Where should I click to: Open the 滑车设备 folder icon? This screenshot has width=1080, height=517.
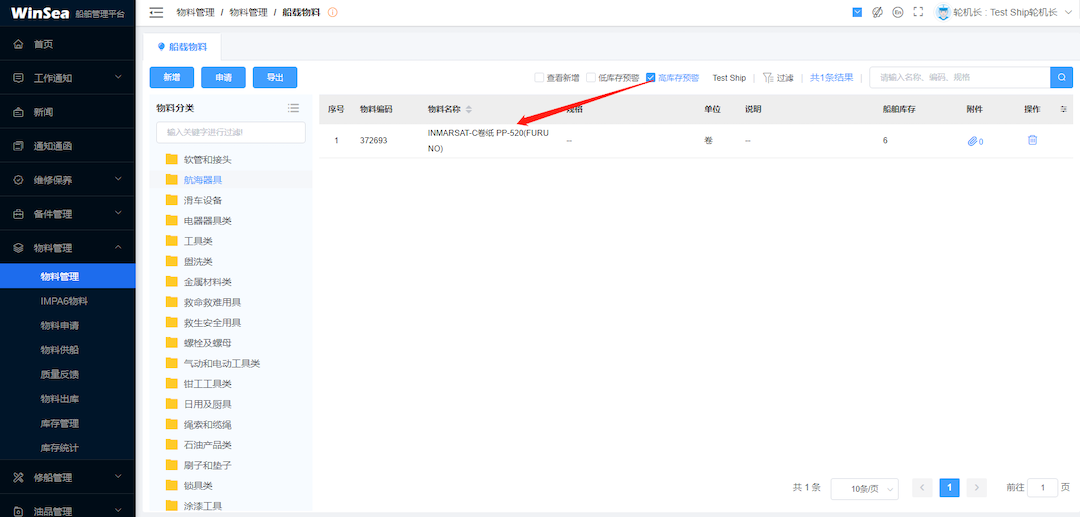pyautogui.click(x=172, y=200)
